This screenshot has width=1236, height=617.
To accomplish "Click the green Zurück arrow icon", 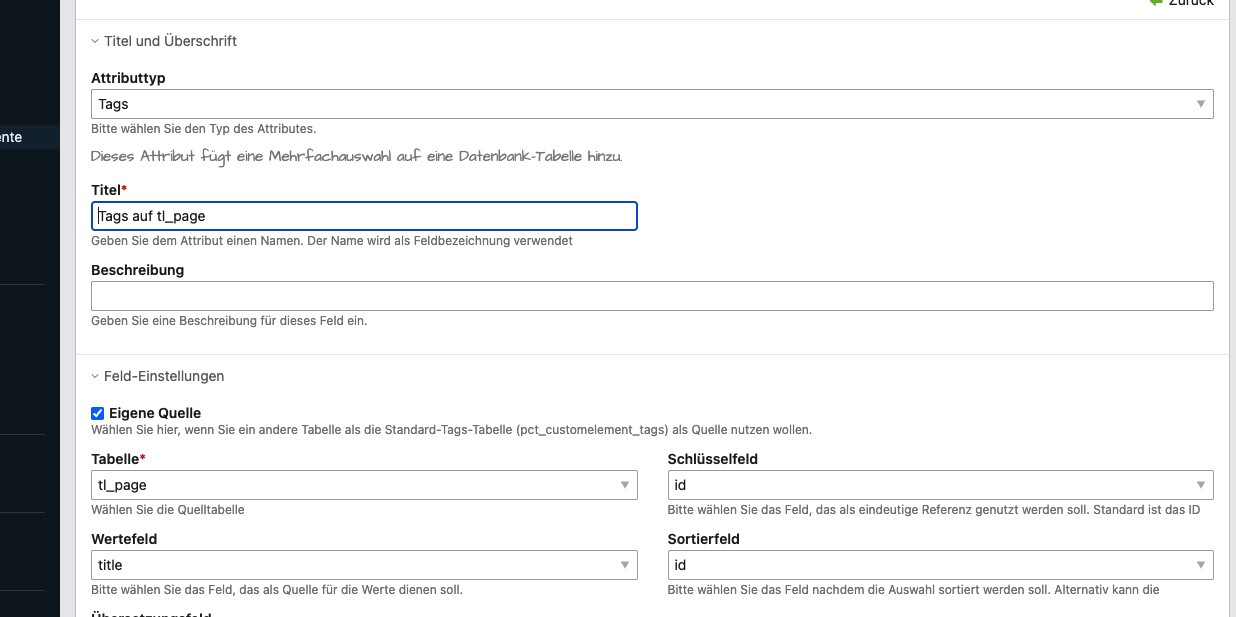I will click(x=1157, y=3).
